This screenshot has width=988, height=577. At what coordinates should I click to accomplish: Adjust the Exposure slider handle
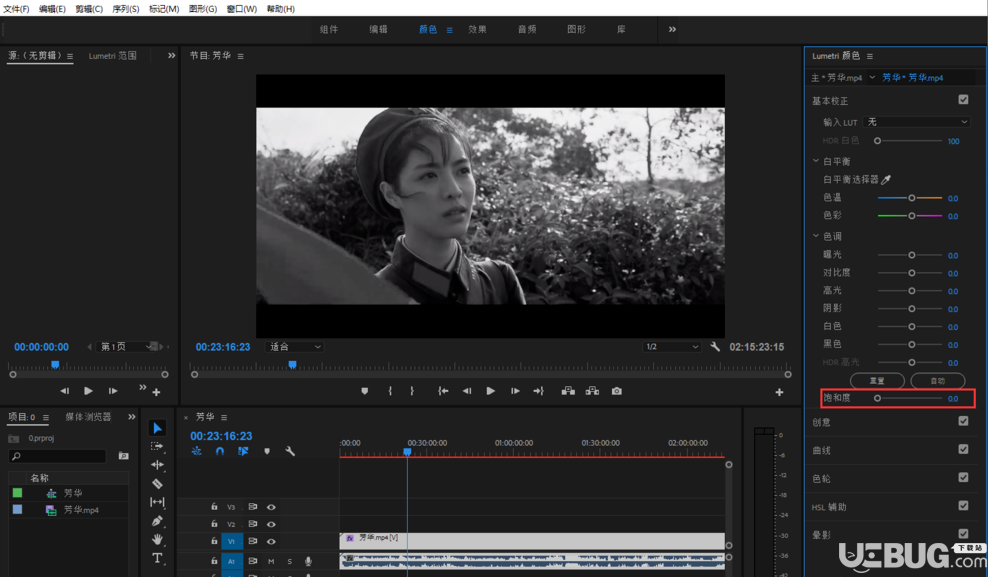point(911,255)
